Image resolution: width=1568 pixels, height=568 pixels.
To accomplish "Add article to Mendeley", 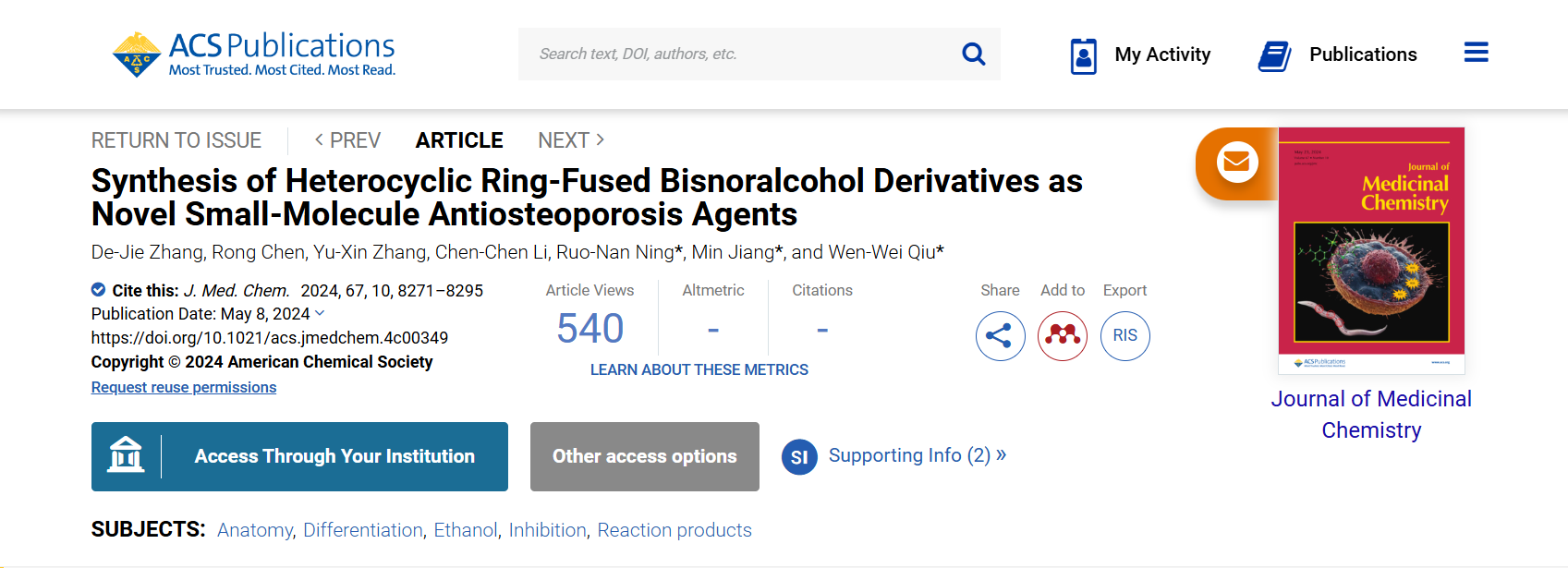I will coord(1063,335).
